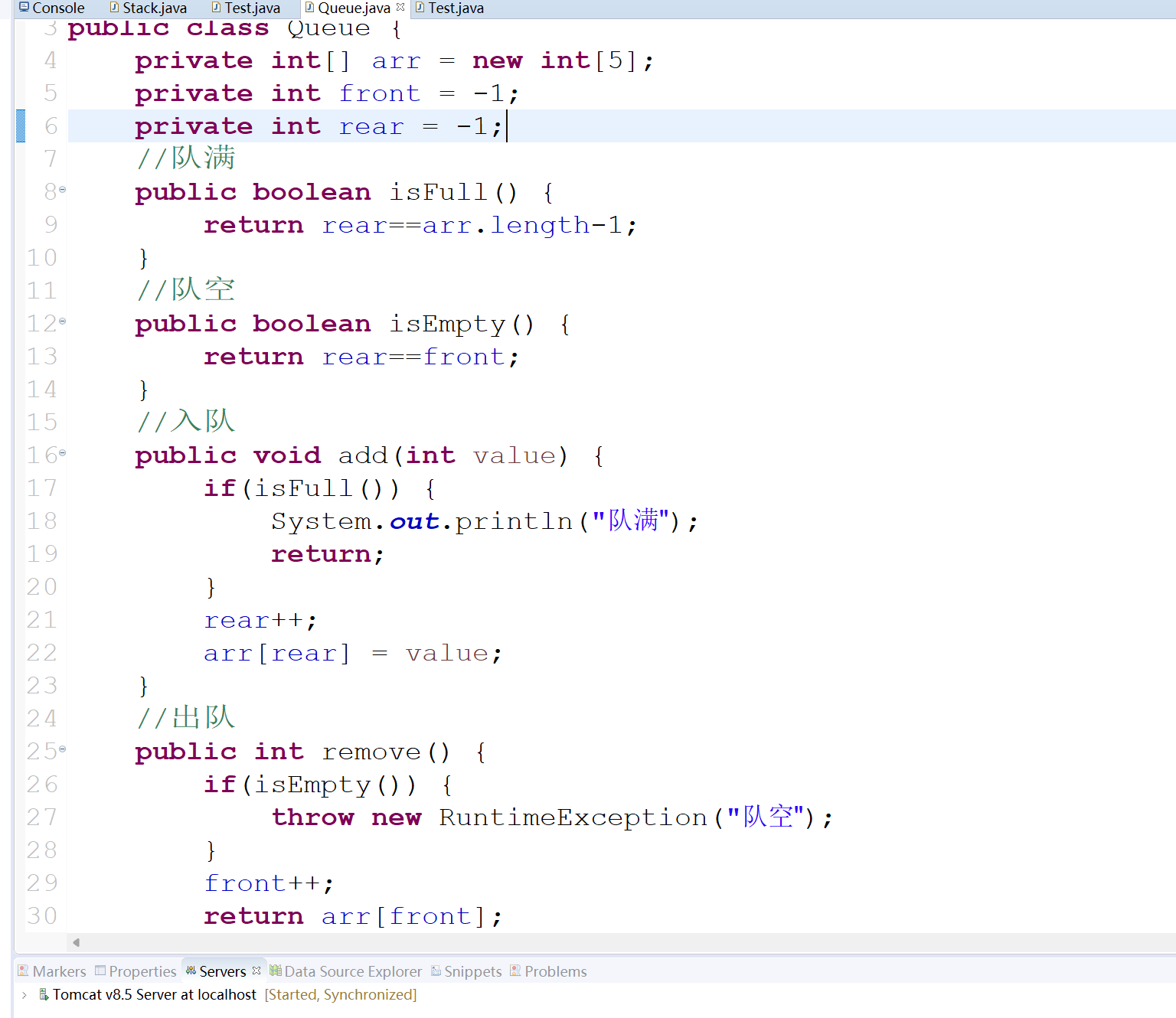Viewport: 1176px width, 1018px height.
Task: Click the 'rear' variable on line 6
Action: (371, 127)
